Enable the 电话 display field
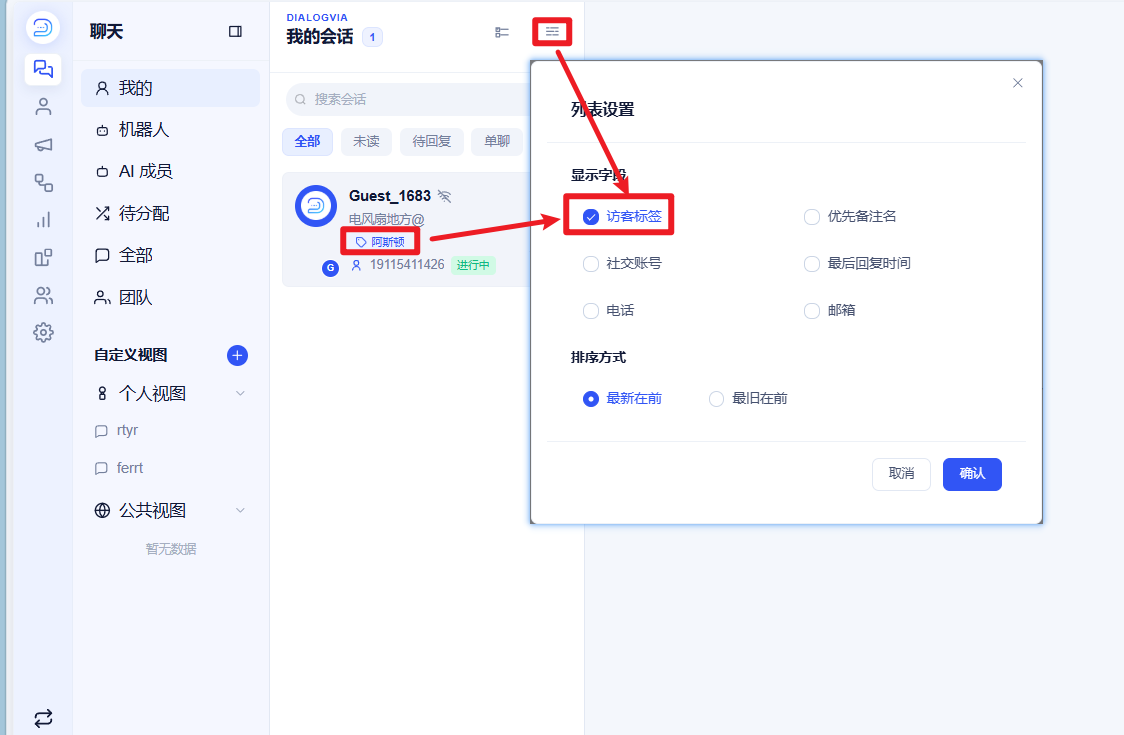Image resolution: width=1124 pixels, height=735 pixels. point(591,310)
